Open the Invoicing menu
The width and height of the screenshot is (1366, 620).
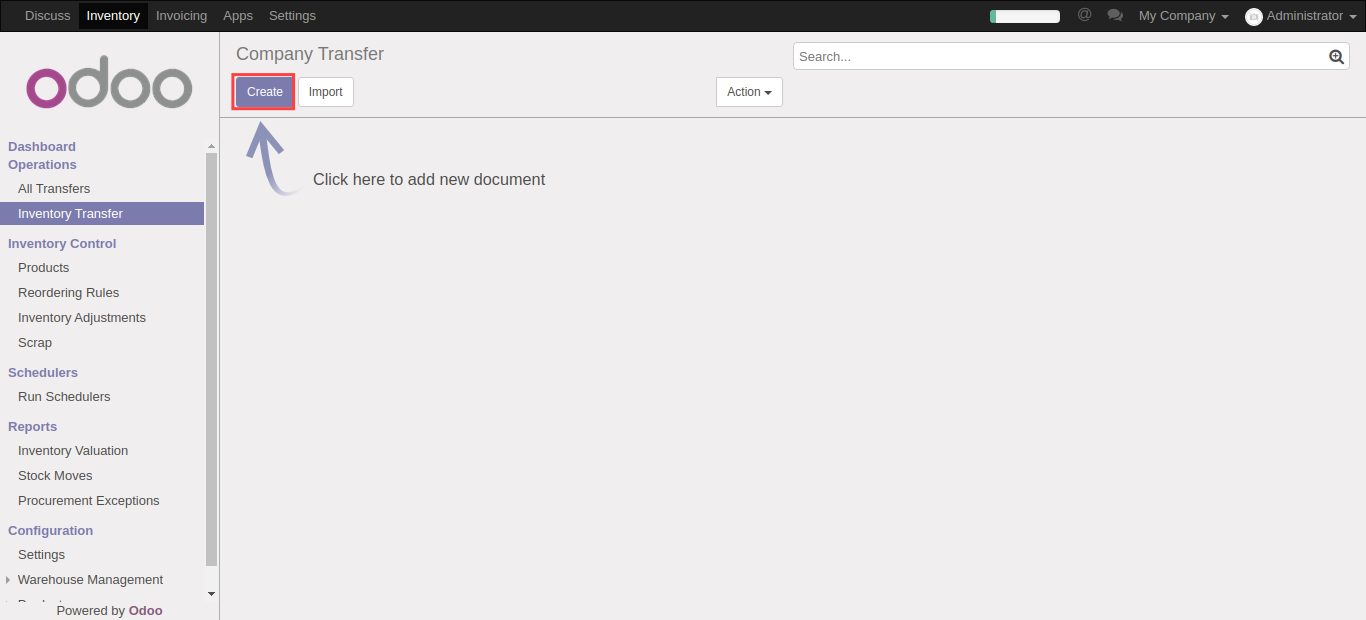pos(181,16)
